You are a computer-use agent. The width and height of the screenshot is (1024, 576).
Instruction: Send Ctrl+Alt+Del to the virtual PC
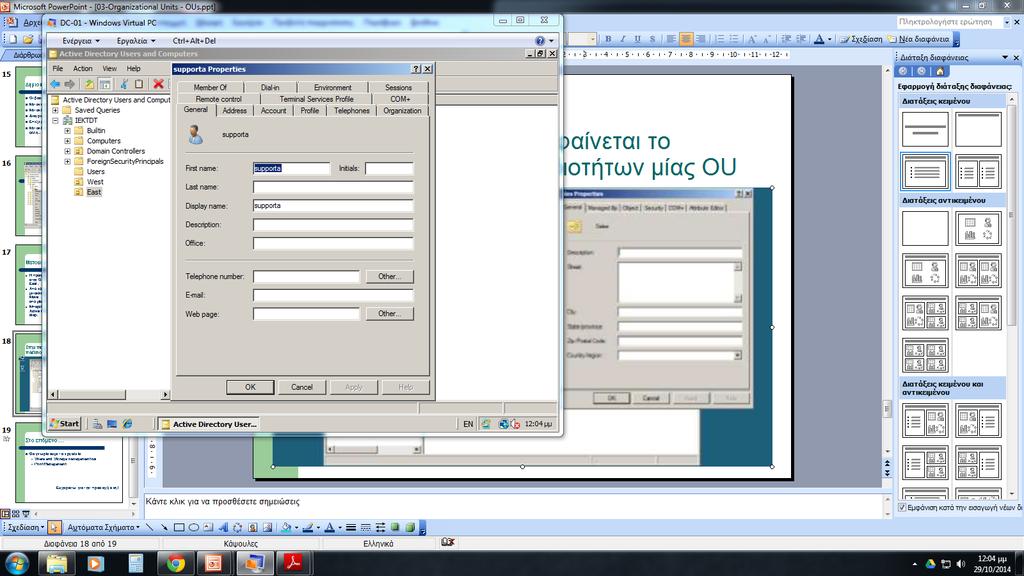194,40
